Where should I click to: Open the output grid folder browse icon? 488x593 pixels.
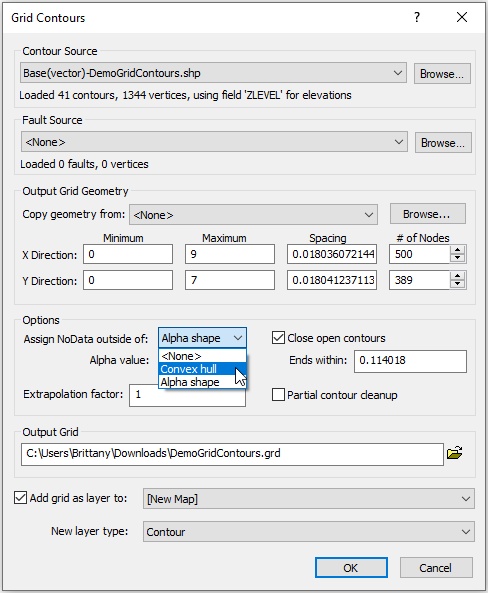tap(455, 453)
